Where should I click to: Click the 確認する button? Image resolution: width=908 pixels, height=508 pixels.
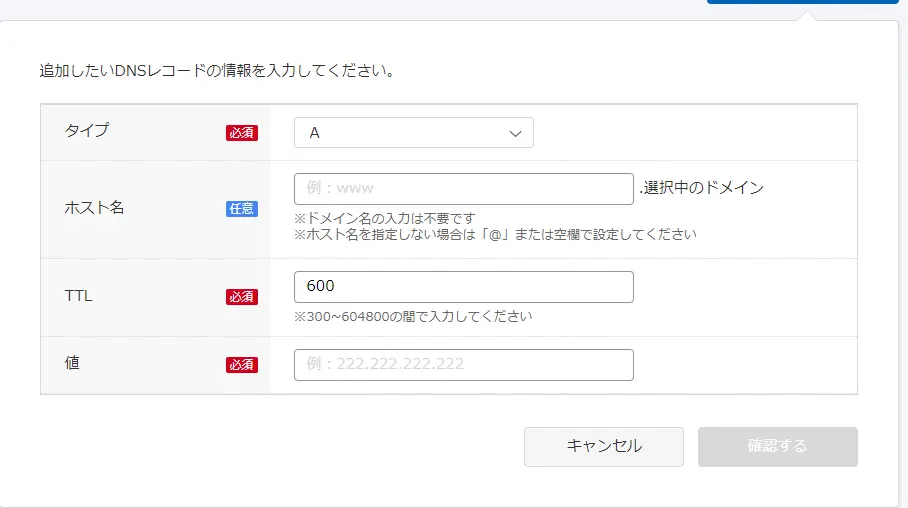pos(777,446)
